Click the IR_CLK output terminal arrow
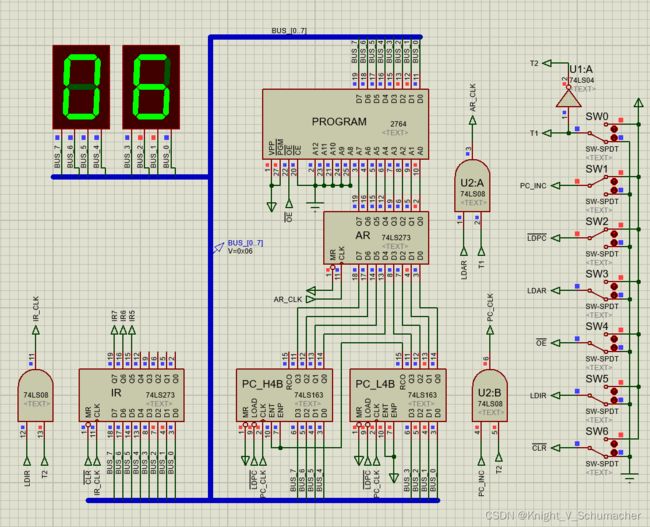 [x=36, y=330]
